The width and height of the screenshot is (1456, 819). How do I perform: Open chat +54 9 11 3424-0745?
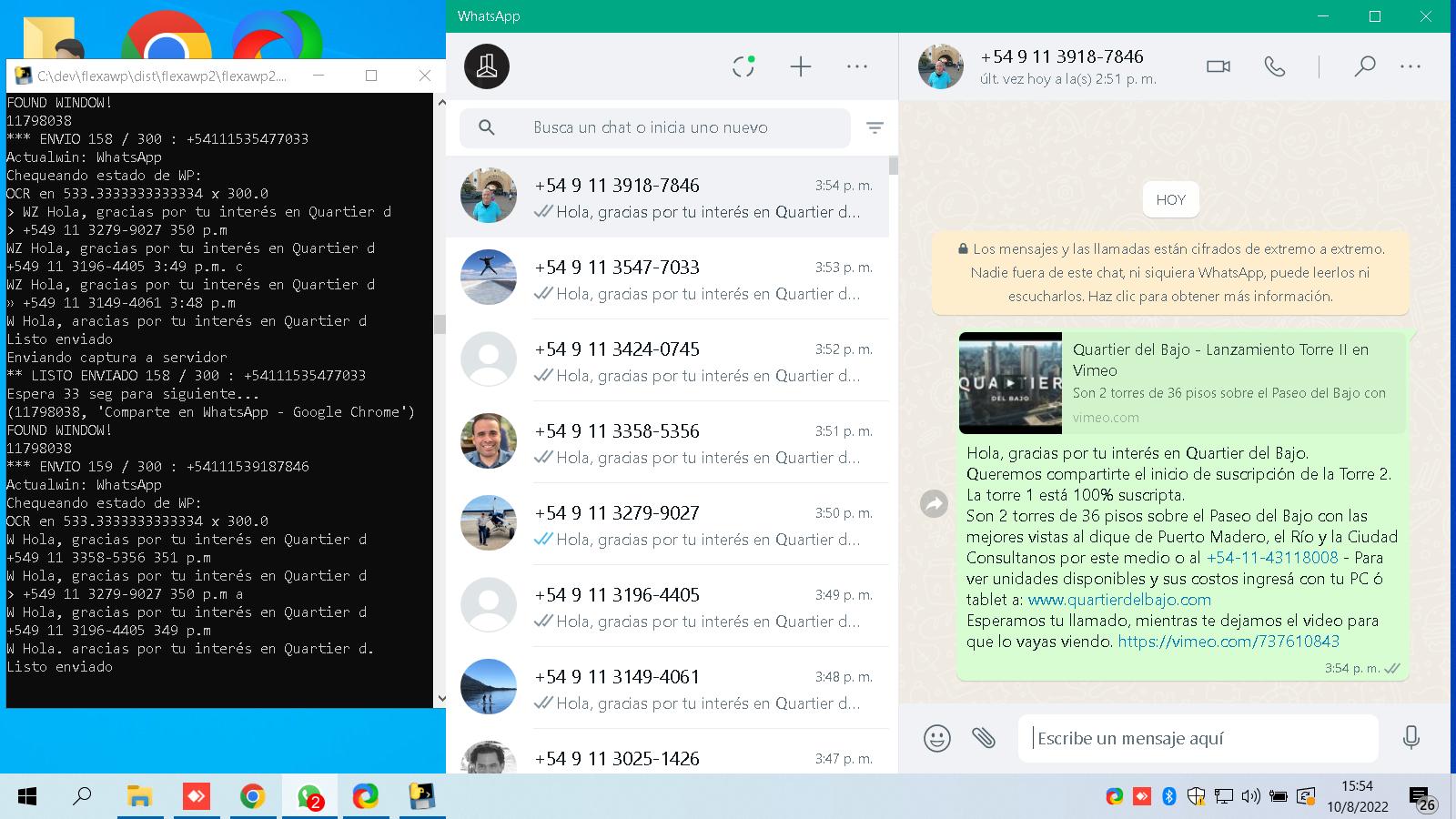667,360
